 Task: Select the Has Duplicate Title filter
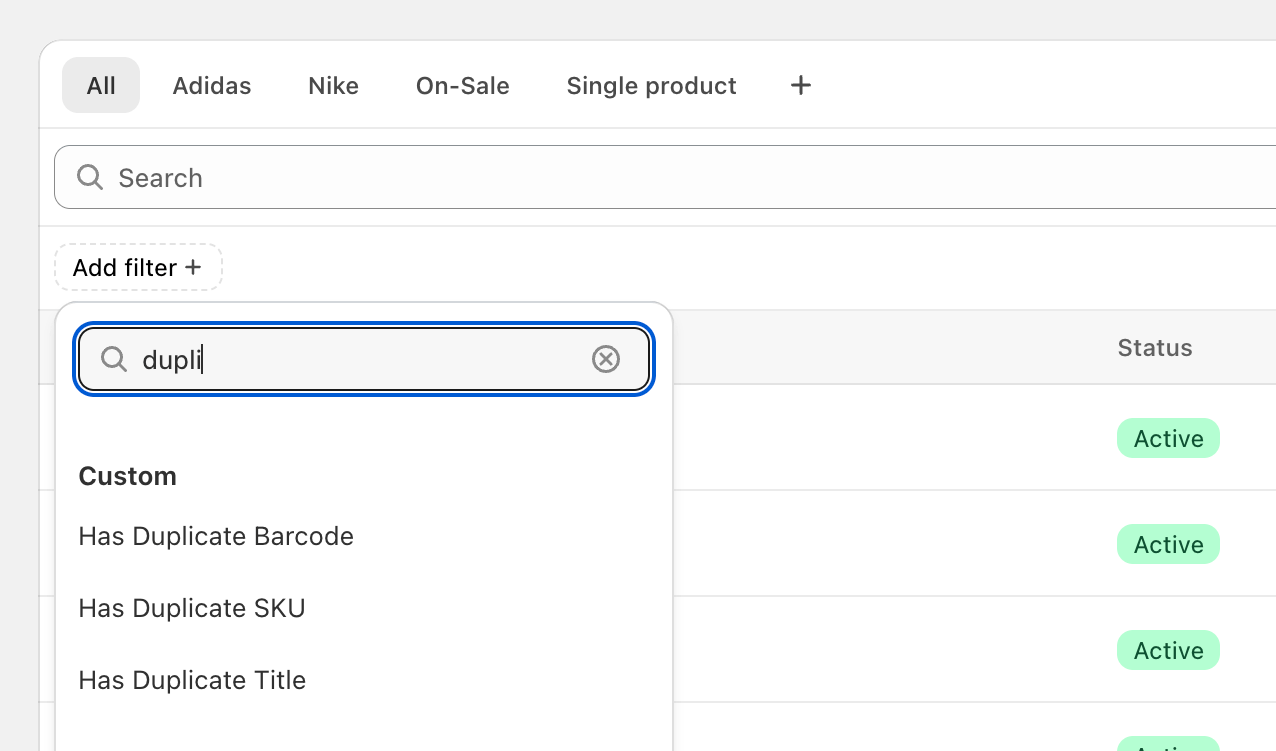[x=192, y=680]
